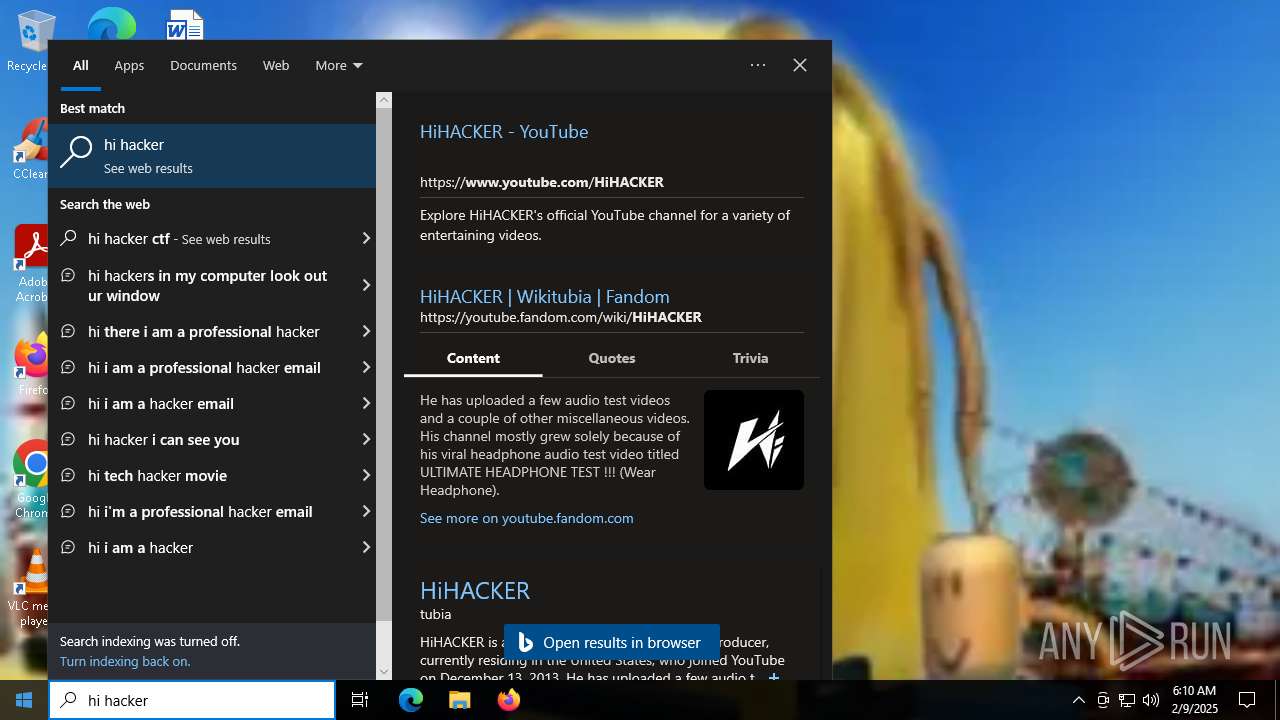
Task: Expand arrow for 'hi i'm a professional hacker email'
Action: 366,511
